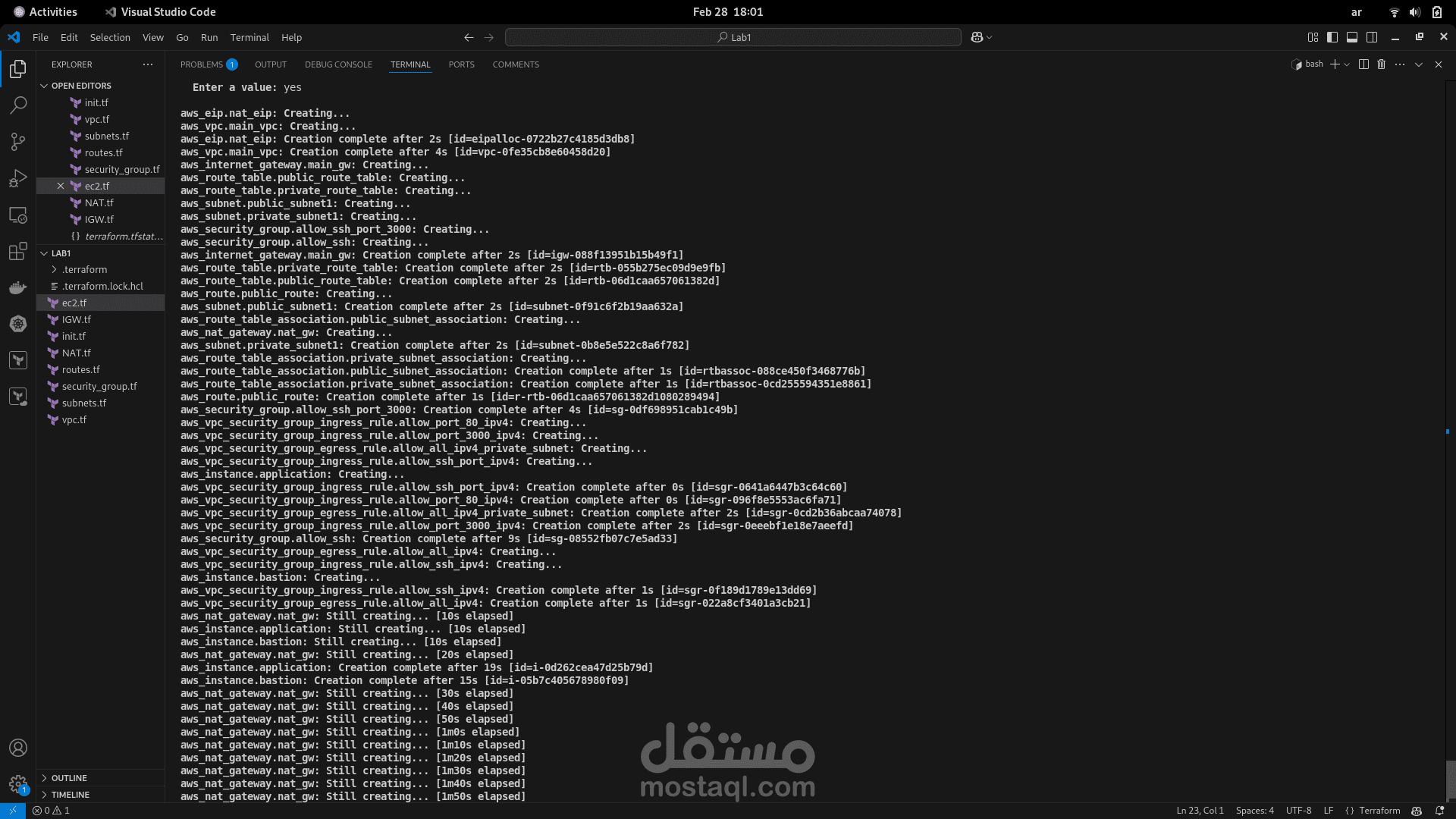Click the remote window status bar icon
Image resolution: width=1456 pixels, height=819 pixels.
click(x=13, y=811)
